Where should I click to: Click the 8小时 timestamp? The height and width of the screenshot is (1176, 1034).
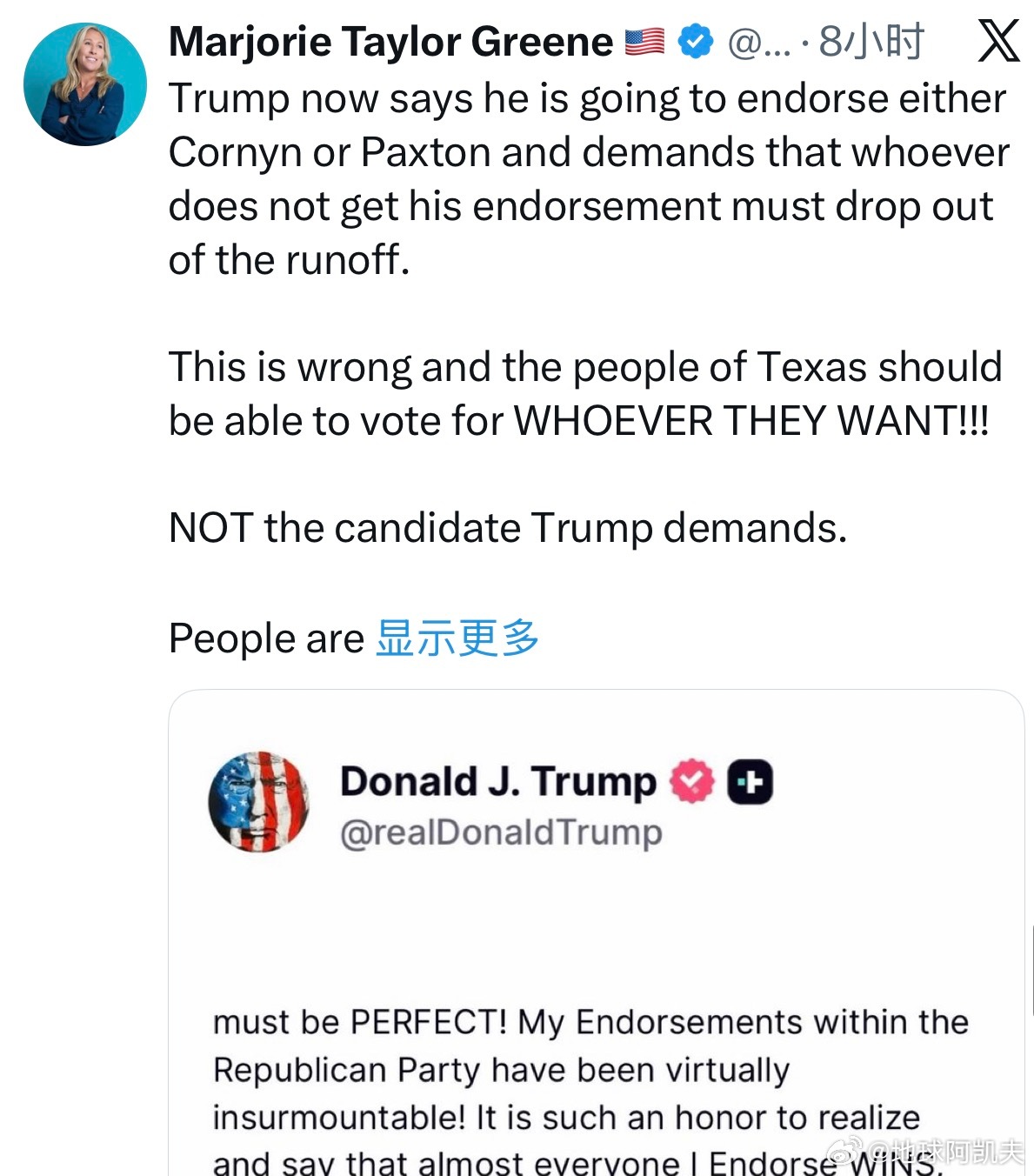[x=871, y=42]
